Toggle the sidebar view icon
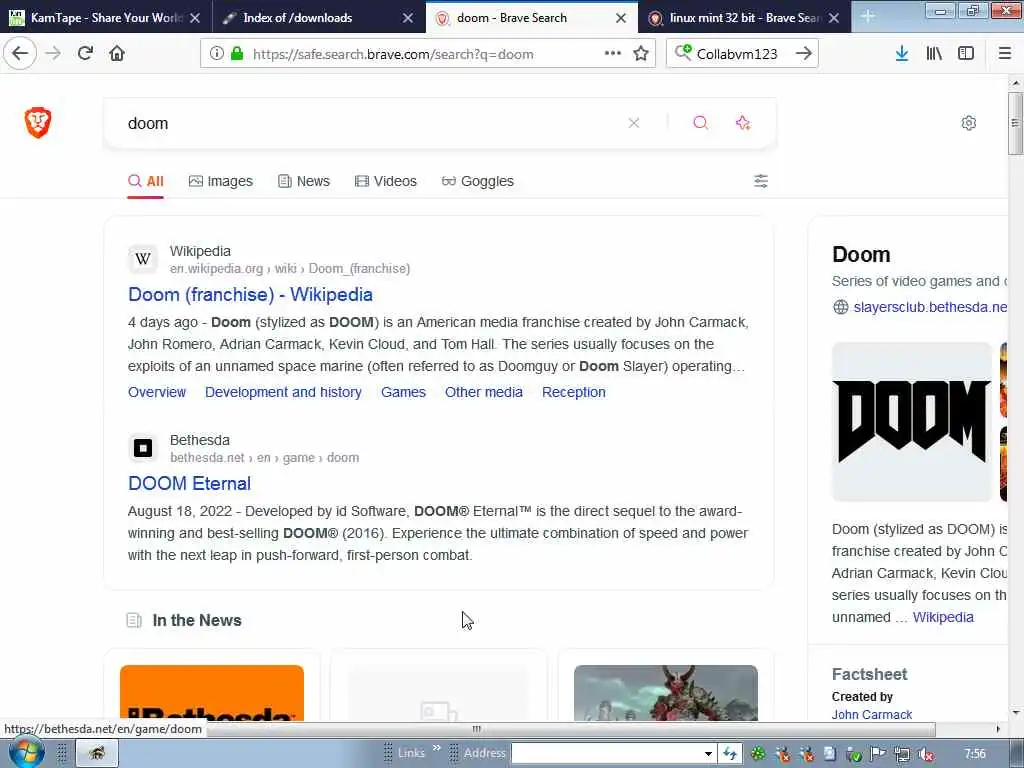 [966, 54]
